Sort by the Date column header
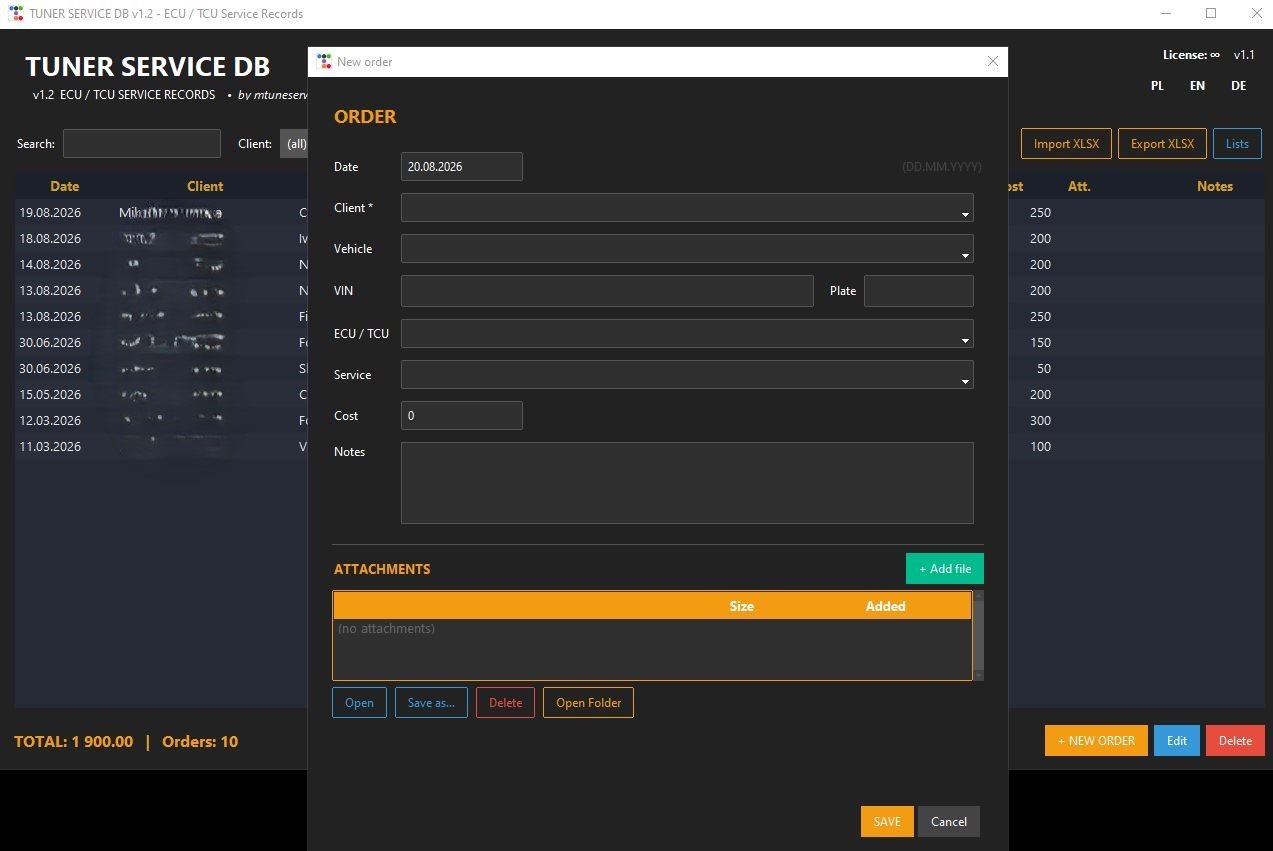Viewport: 1273px width, 851px height. [x=65, y=186]
